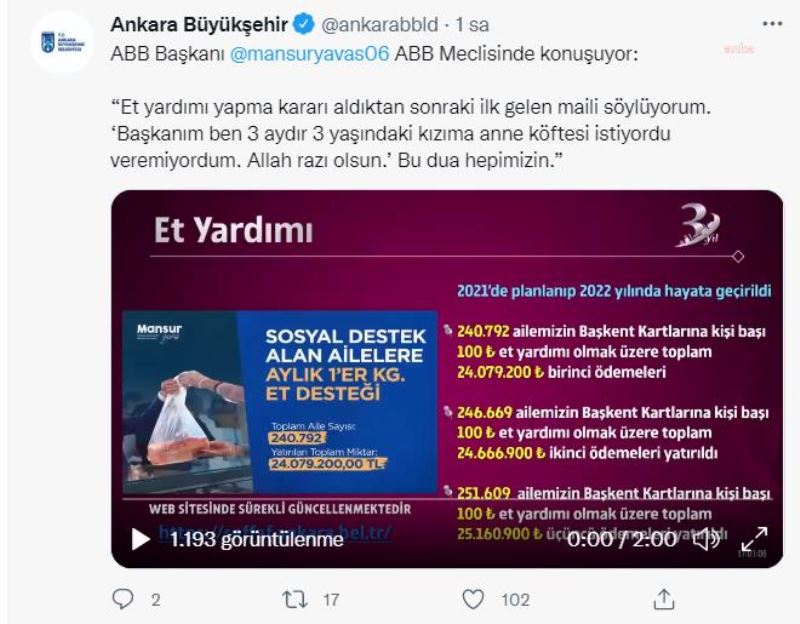Click the 102 likes count
Viewport: 800px width, 624px height.
515,600
